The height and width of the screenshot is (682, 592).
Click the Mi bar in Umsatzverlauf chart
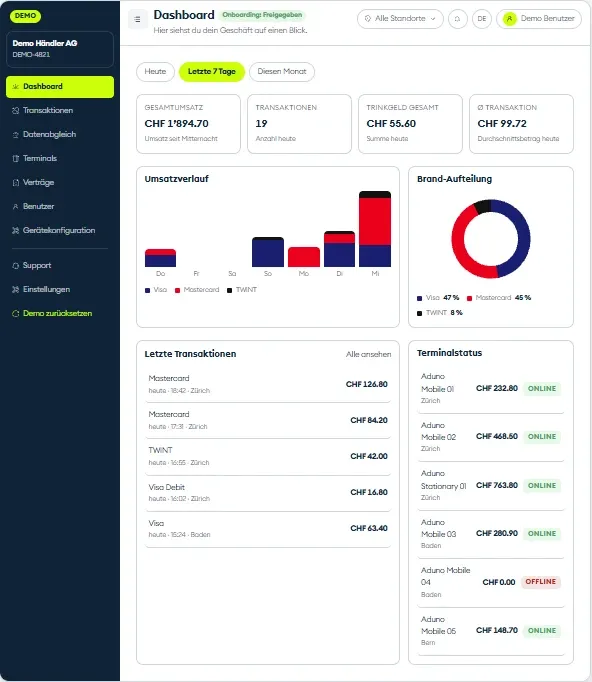click(375, 229)
